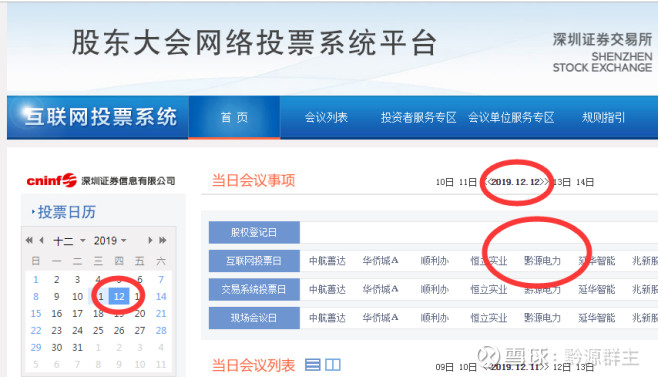
Task: Go to previous month in voting calendar
Action: (41, 240)
